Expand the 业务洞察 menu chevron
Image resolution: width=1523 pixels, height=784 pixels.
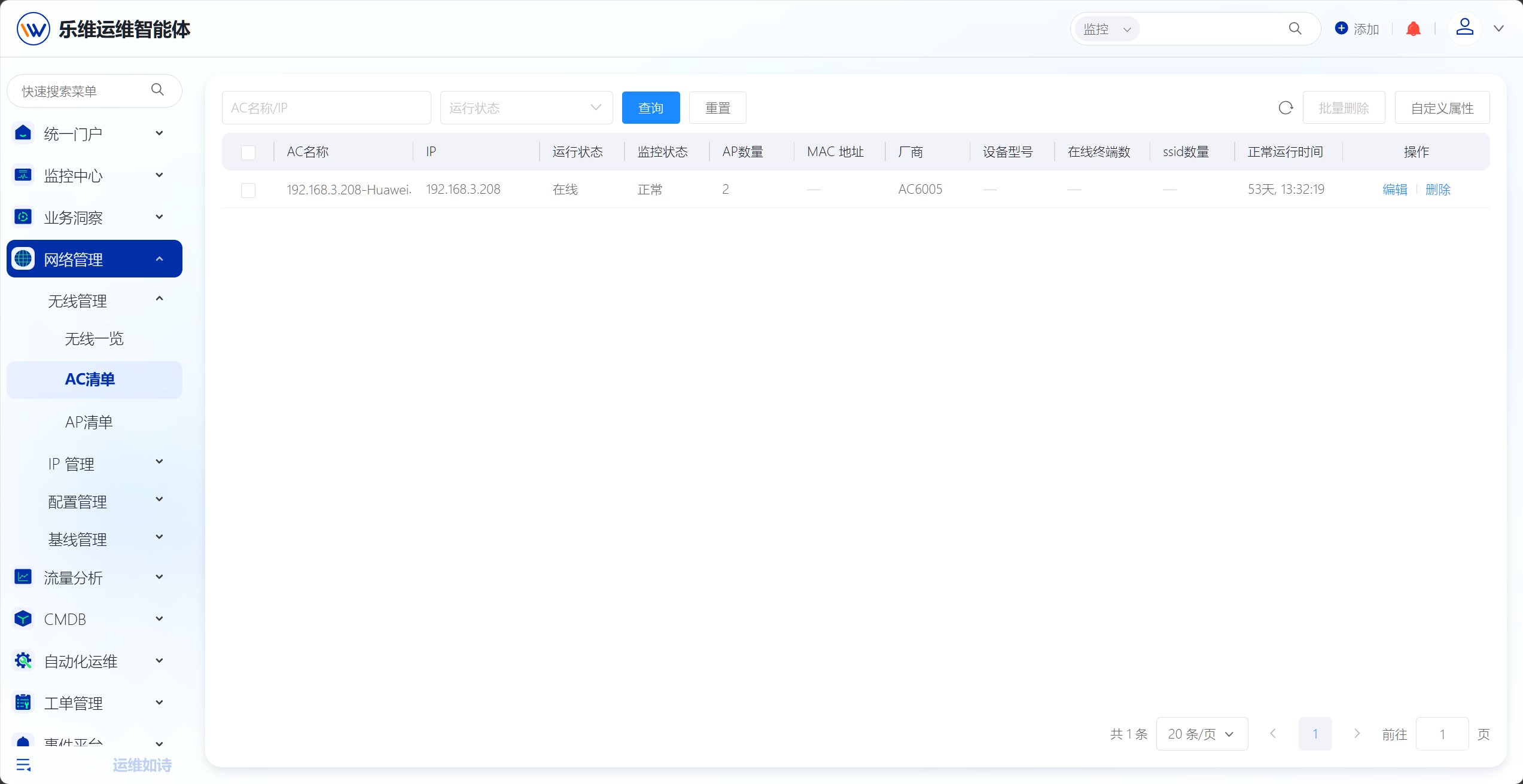click(x=159, y=216)
